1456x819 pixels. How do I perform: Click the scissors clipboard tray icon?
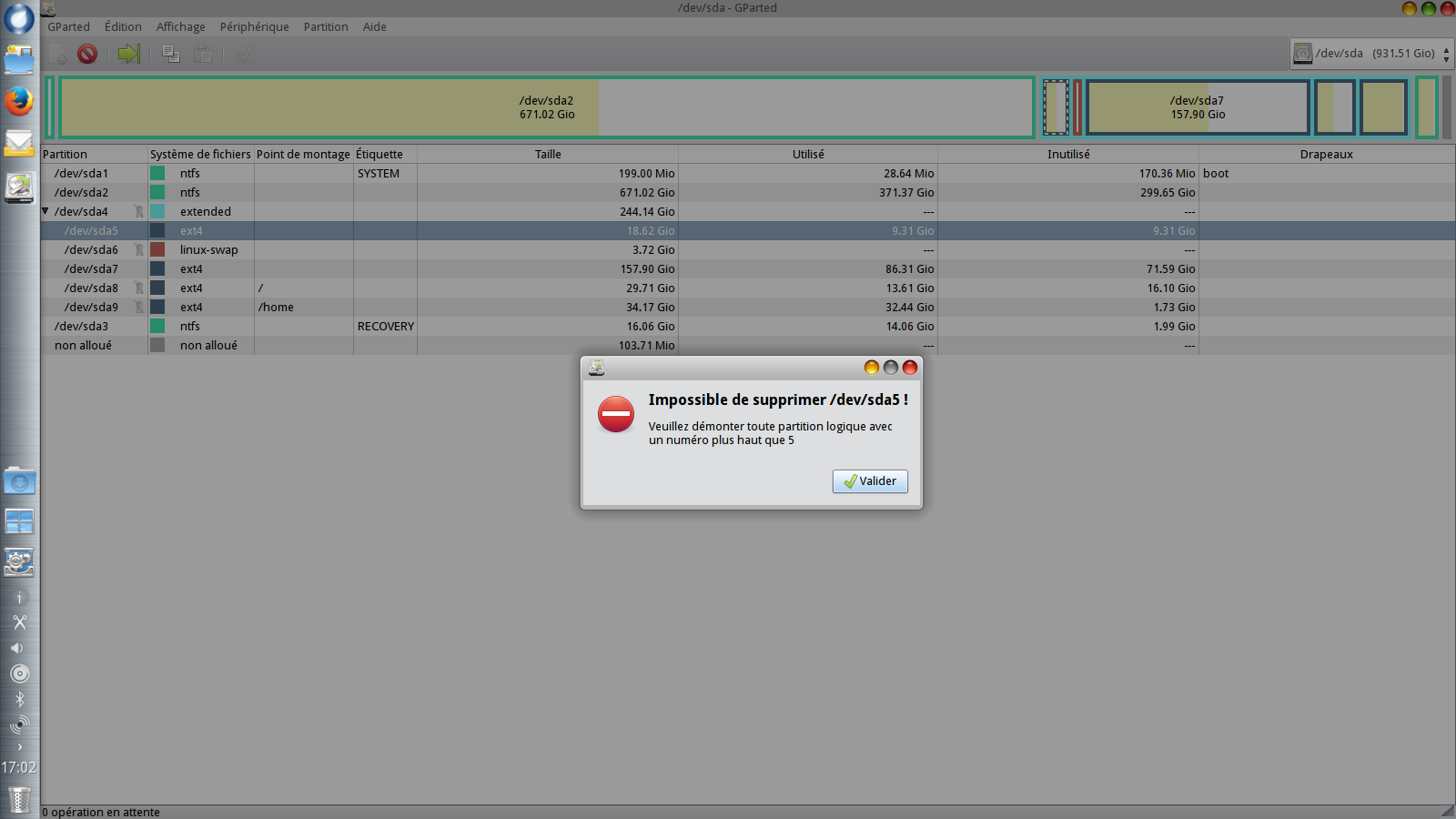click(x=19, y=622)
